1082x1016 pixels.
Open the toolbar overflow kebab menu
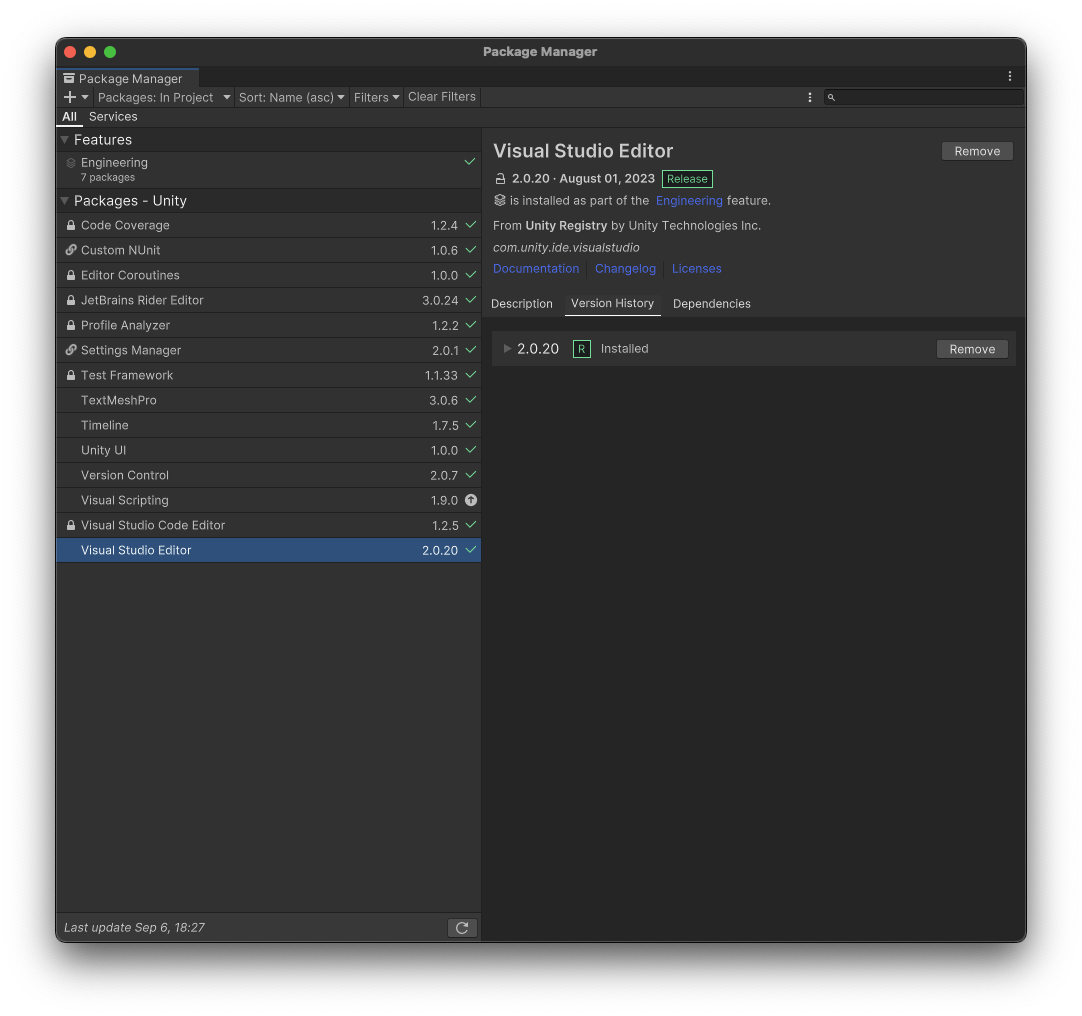point(810,97)
